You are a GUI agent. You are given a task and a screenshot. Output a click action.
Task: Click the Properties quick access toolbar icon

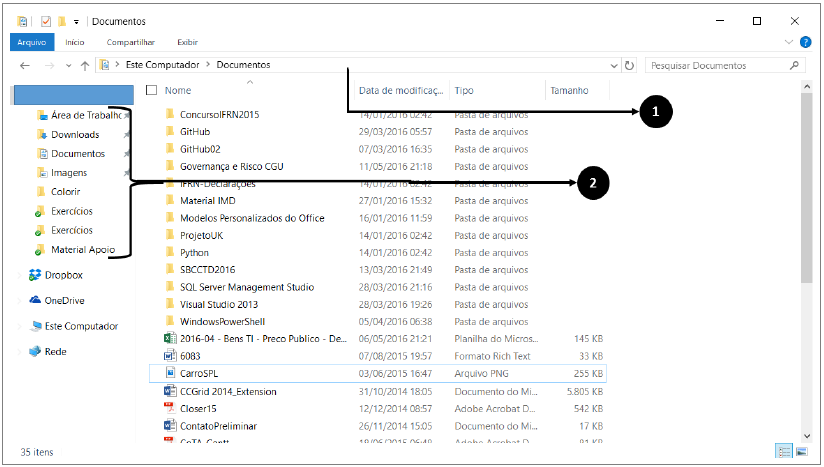(x=45, y=21)
